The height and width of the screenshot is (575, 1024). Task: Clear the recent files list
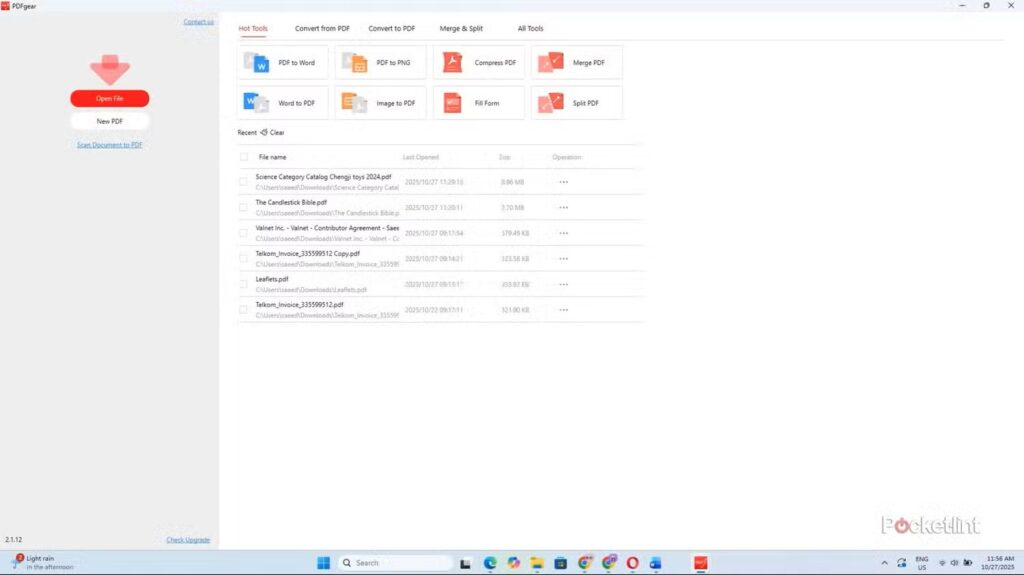(272, 133)
